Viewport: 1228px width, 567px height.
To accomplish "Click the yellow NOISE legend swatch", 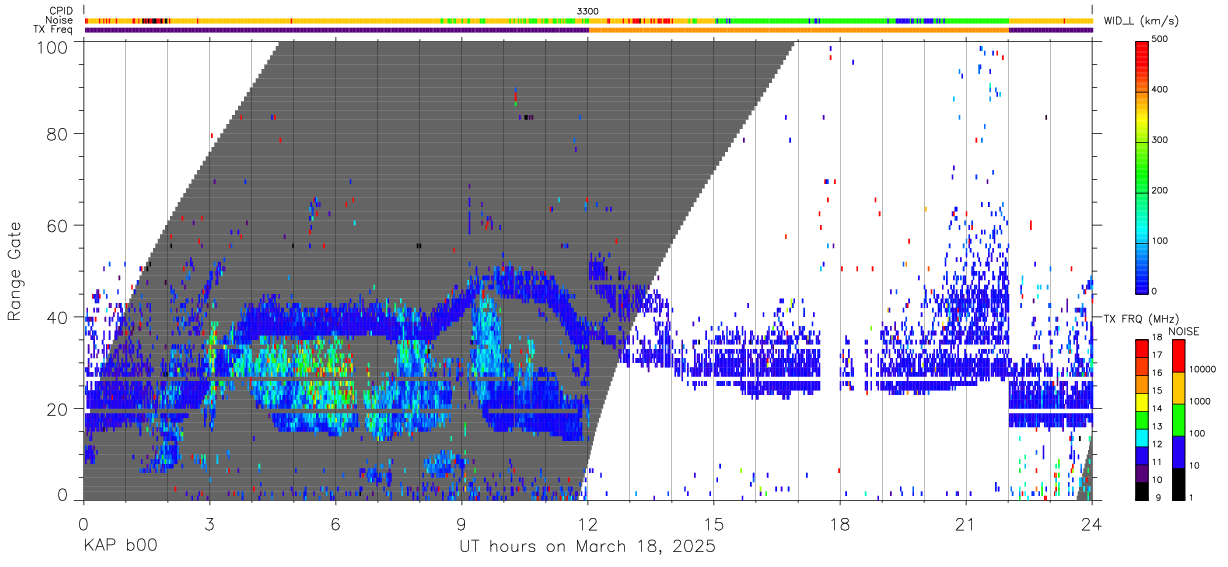I will [x=1178, y=387].
